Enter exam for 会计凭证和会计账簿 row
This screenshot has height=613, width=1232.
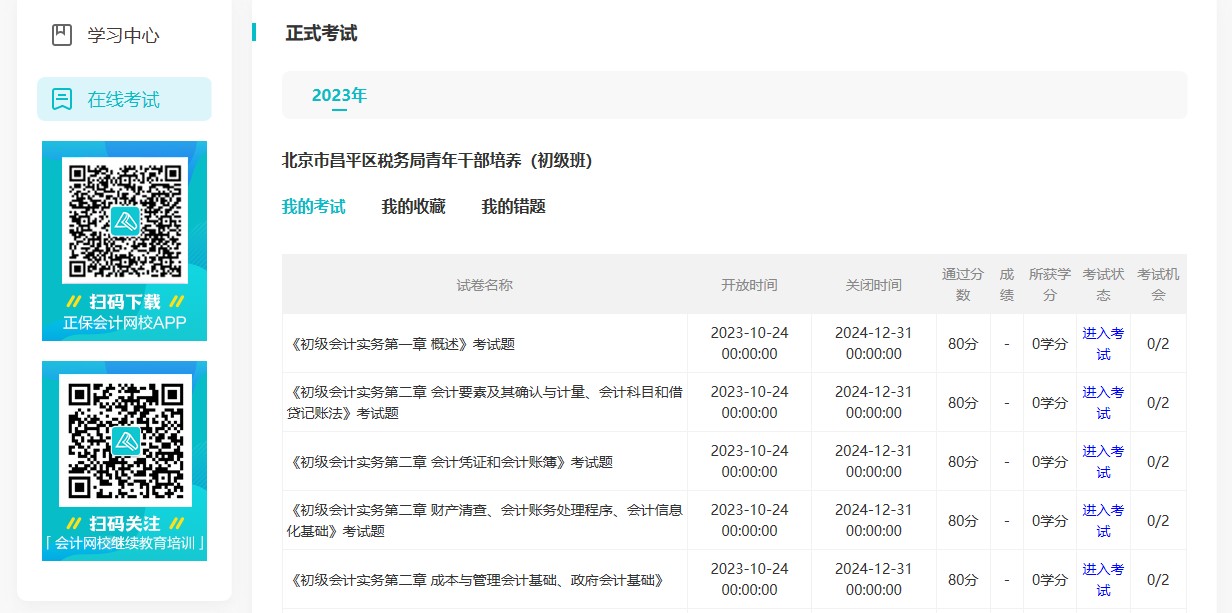1103,462
